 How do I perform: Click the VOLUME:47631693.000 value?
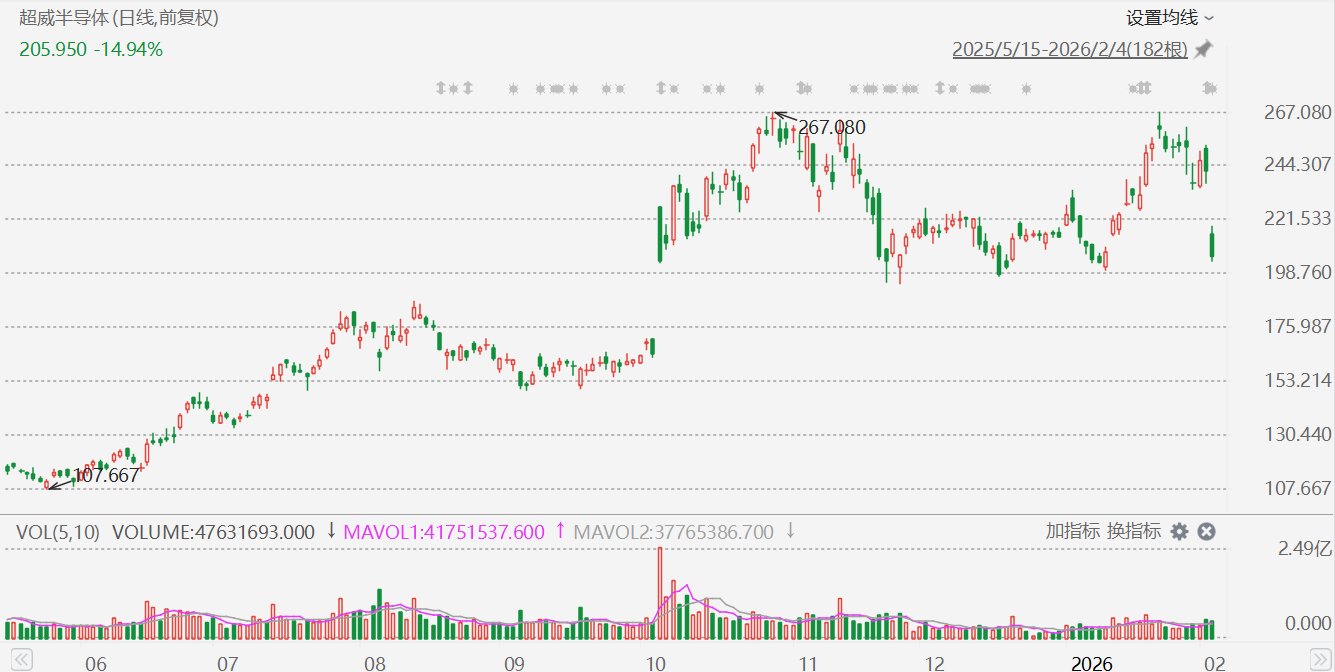(x=213, y=532)
